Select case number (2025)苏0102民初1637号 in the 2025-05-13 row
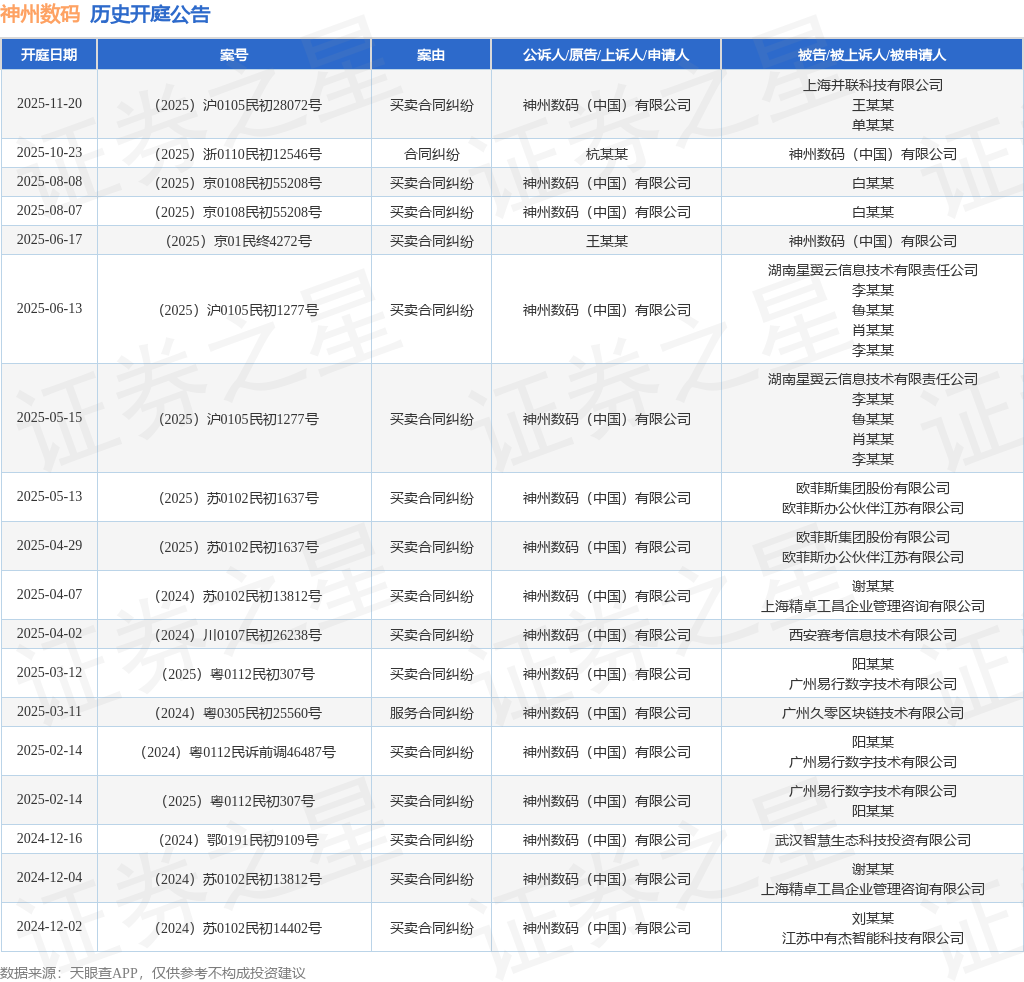Image resolution: width=1024 pixels, height=982 pixels. 238,498
